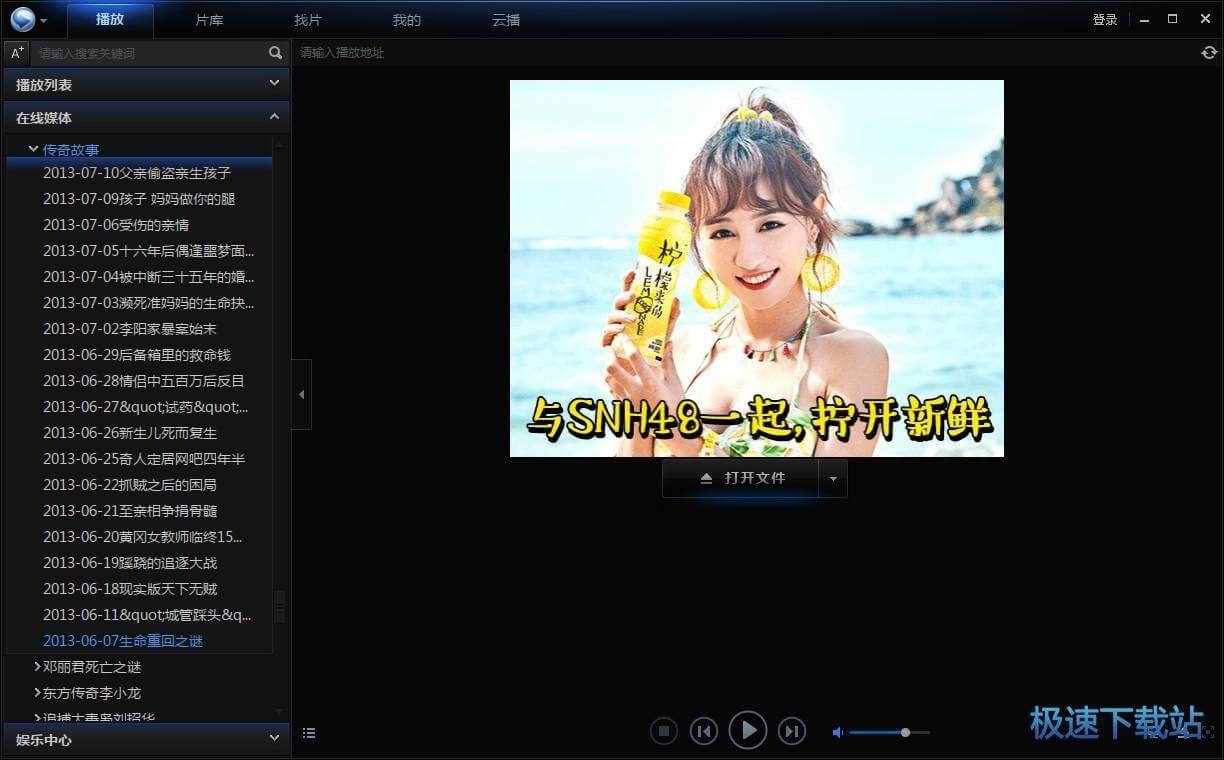Expand the 邓丽君死亡之谜 tree node
Viewport: 1224px width, 760px height.
(37, 667)
